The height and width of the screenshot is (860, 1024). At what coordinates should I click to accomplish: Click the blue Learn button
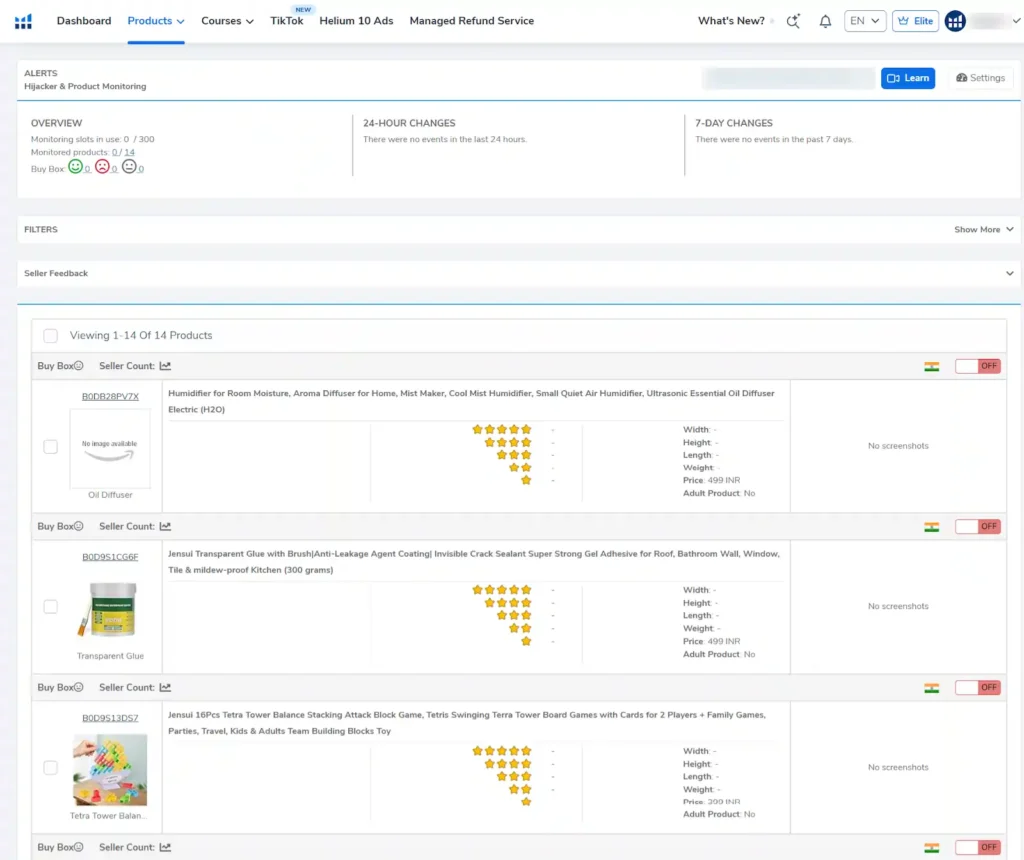pyautogui.click(x=908, y=78)
